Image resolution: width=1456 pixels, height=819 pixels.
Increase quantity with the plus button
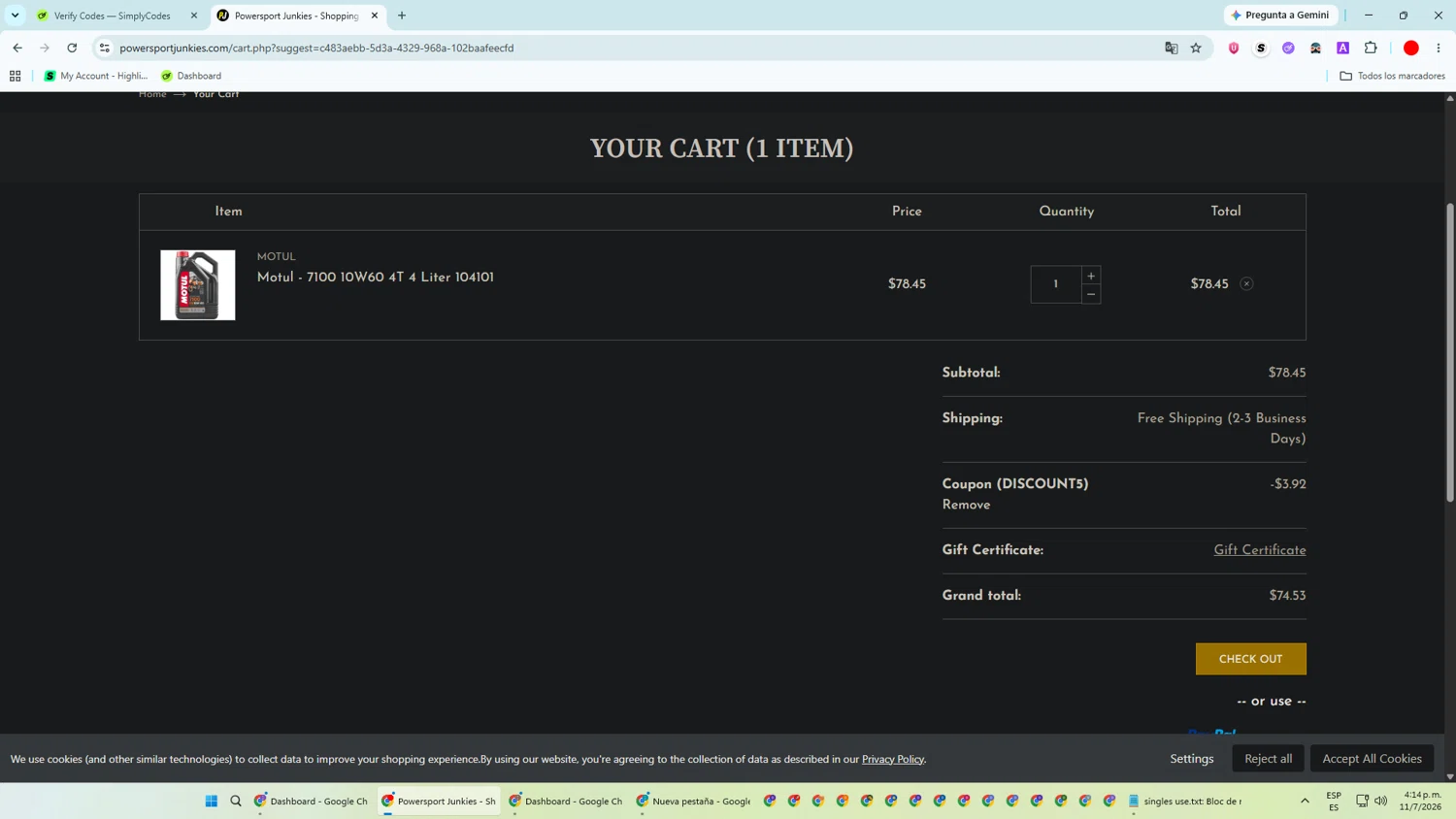coord(1091,276)
